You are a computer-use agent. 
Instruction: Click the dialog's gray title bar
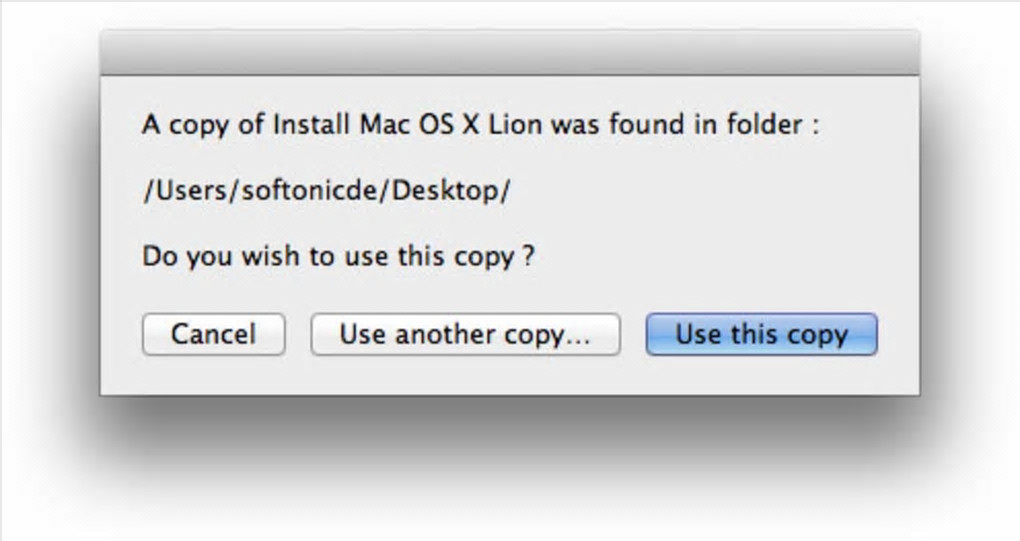(x=509, y=52)
